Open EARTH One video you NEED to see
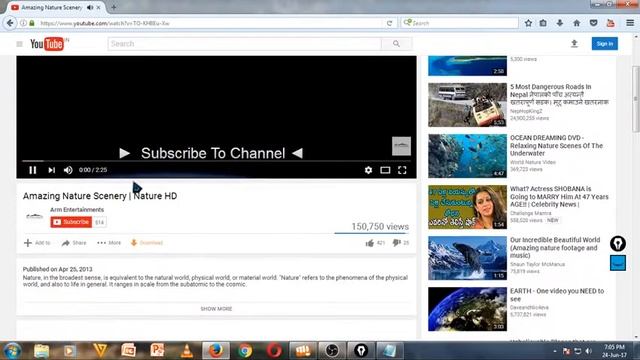 (x=557, y=295)
